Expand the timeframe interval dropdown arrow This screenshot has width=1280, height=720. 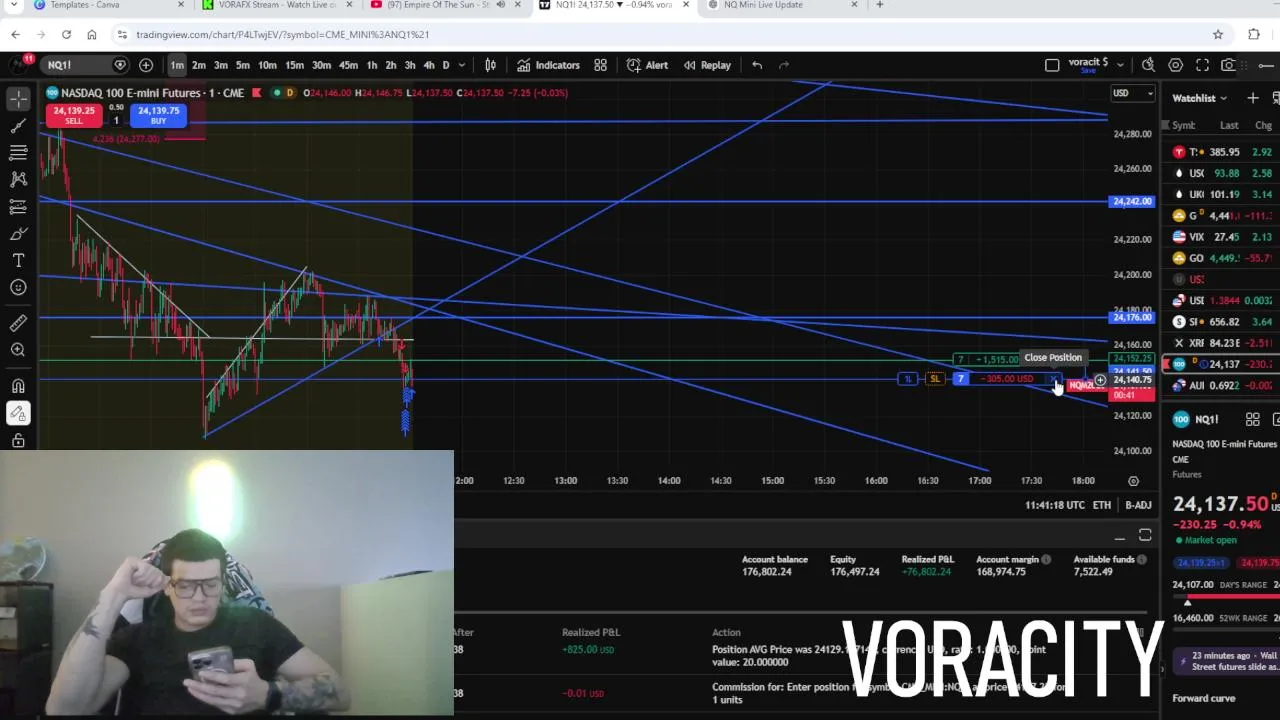(x=461, y=65)
